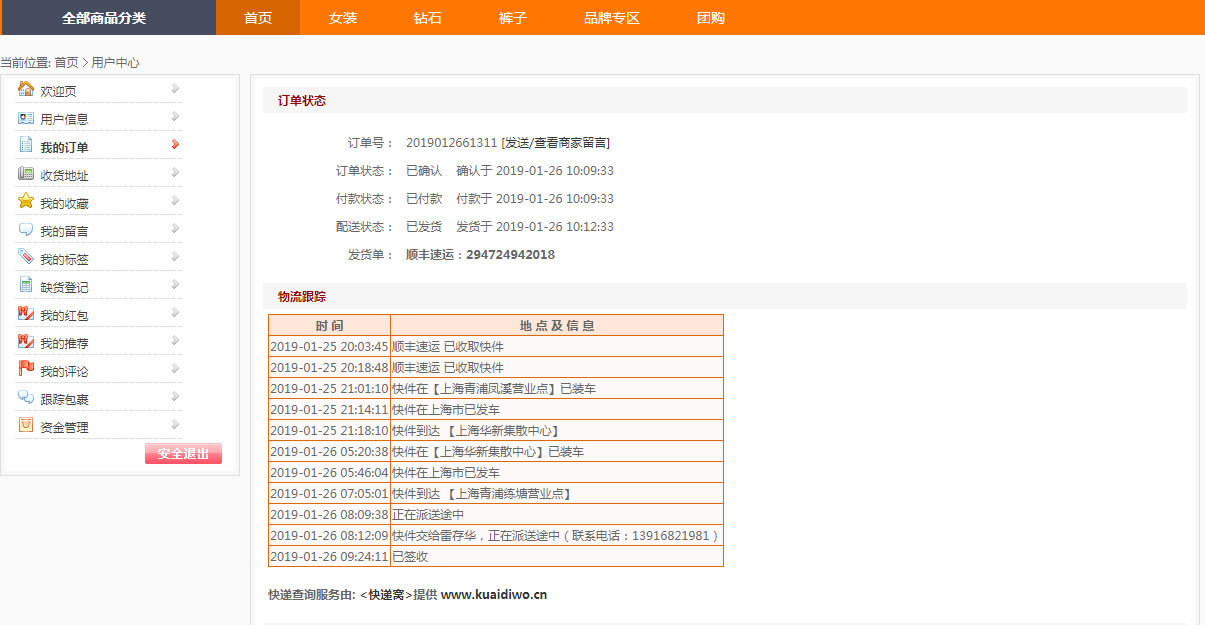Click the flag icon beside 我的评论
The width and height of the screenshot is (1205, 625).
point(26,369)
